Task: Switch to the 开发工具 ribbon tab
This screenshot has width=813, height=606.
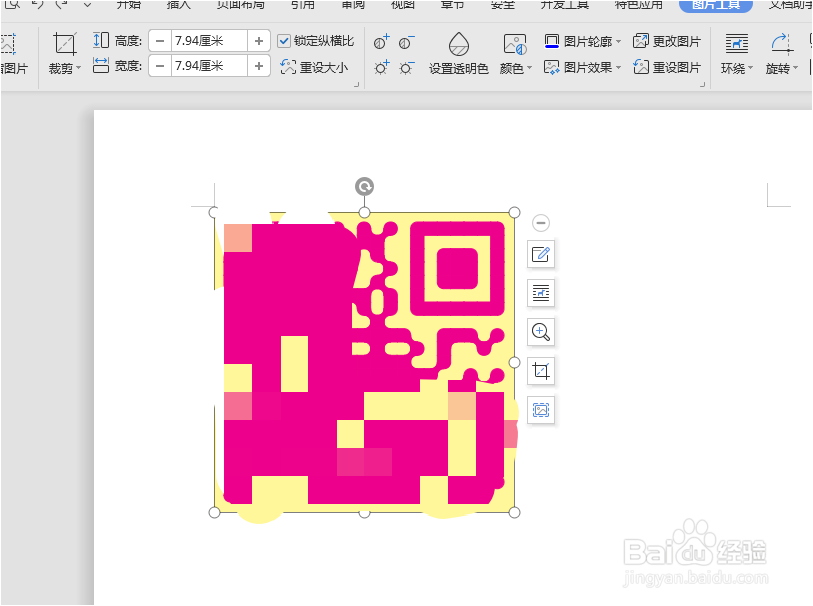Action: [x=565, y=5]
